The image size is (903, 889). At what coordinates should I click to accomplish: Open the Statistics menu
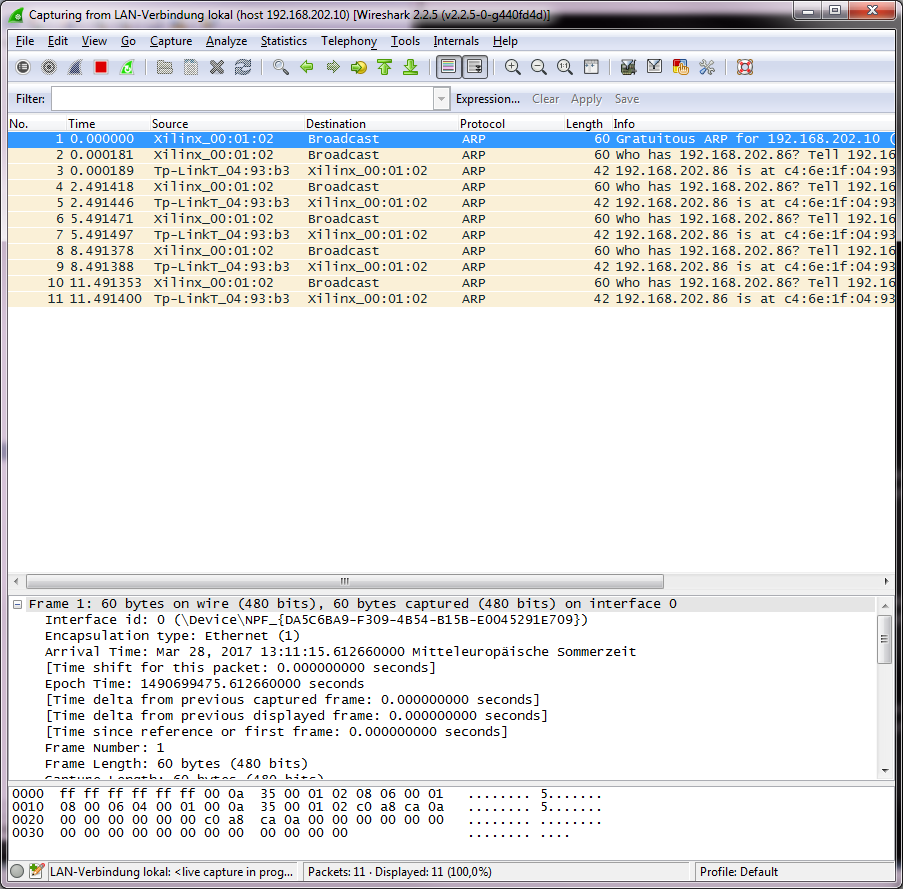coord(283,41)
